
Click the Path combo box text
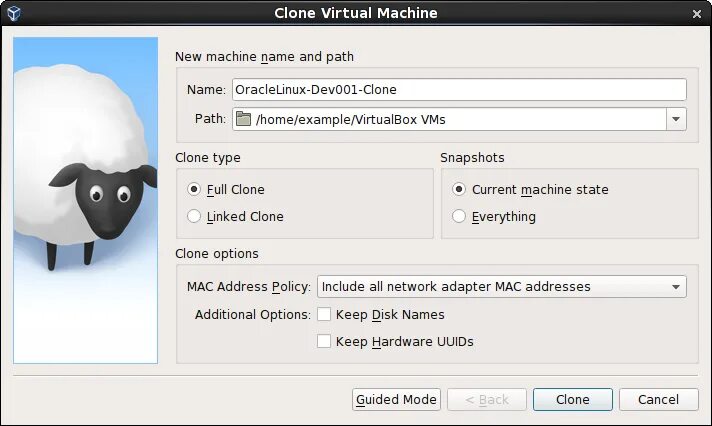coord(351,119)
